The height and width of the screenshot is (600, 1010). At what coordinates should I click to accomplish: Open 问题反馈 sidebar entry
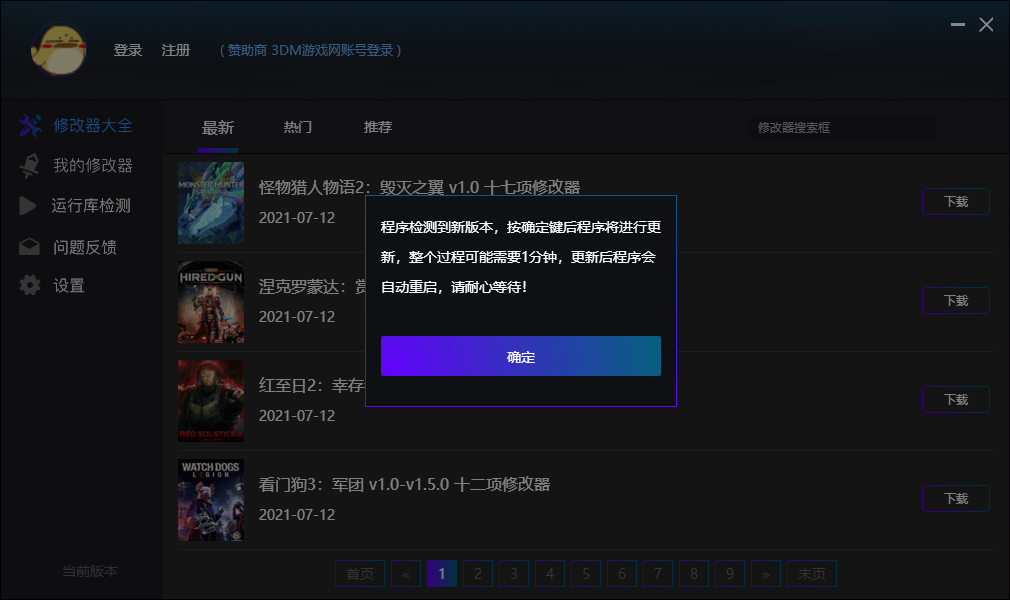84,247
